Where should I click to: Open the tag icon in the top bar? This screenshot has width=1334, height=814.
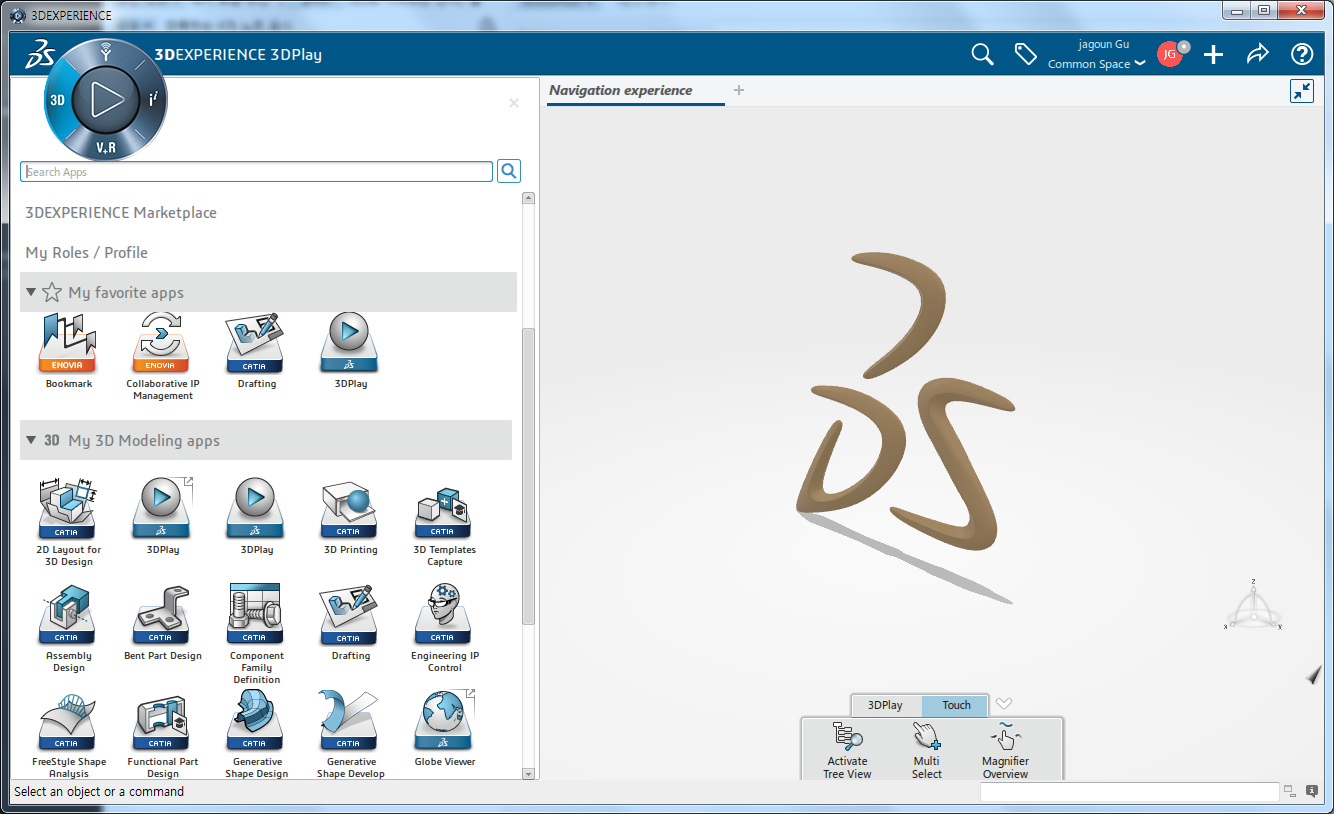[1025, 54]
